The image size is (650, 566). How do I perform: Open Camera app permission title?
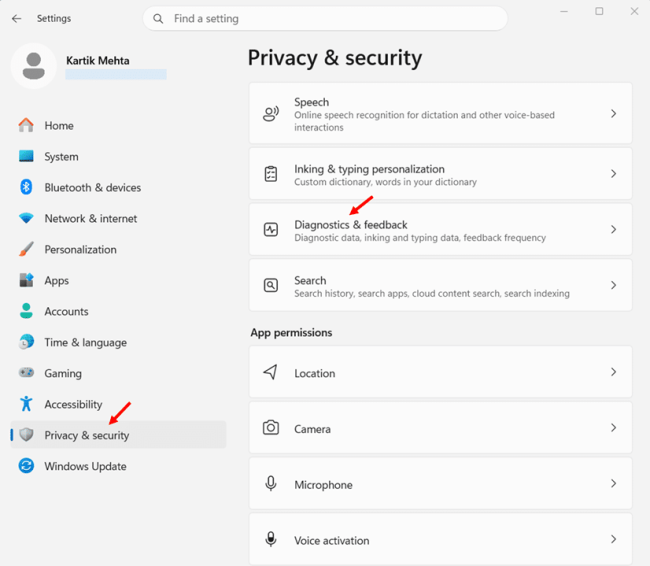[313, 429]
